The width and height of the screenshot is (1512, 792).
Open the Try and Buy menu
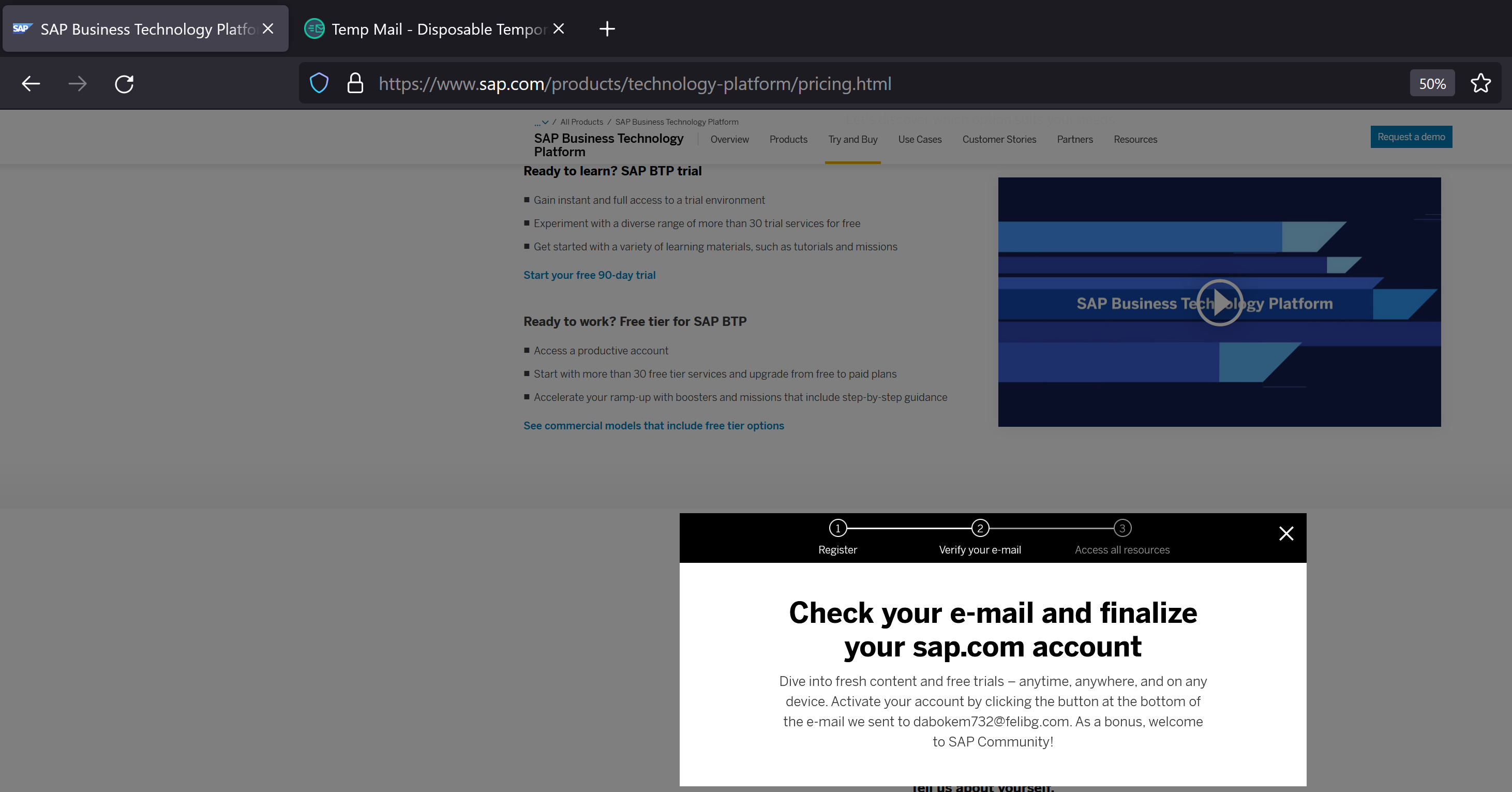[852, 139]
